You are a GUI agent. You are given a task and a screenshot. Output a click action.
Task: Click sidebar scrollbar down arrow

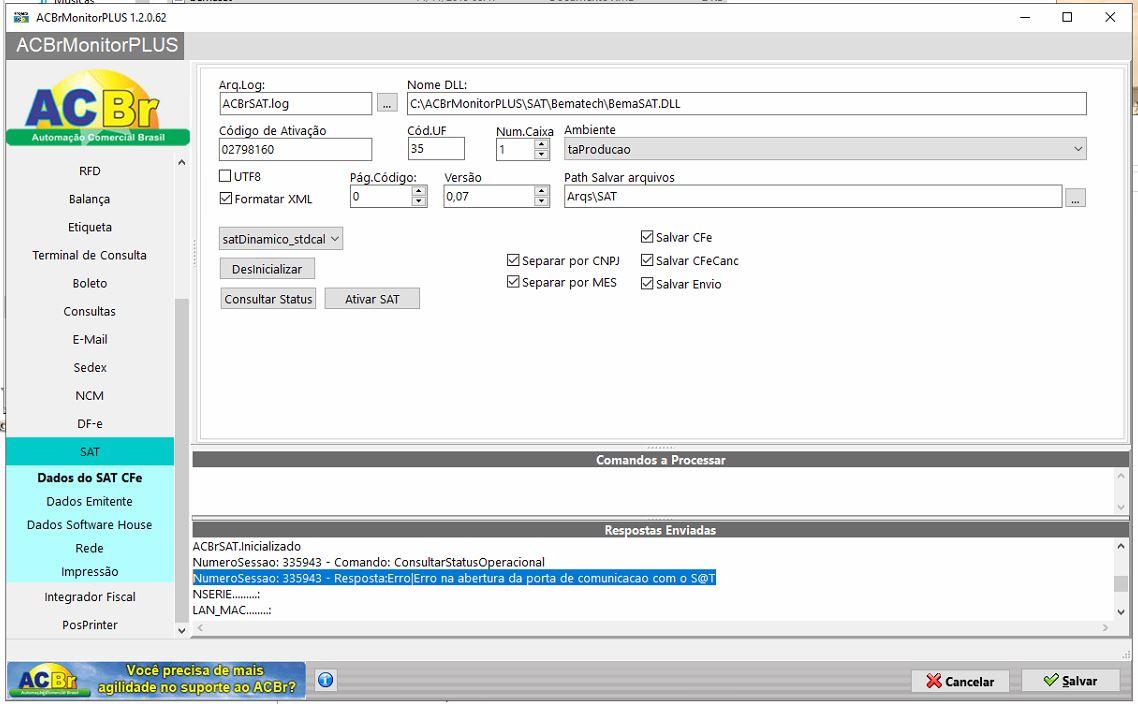point(181,631)
